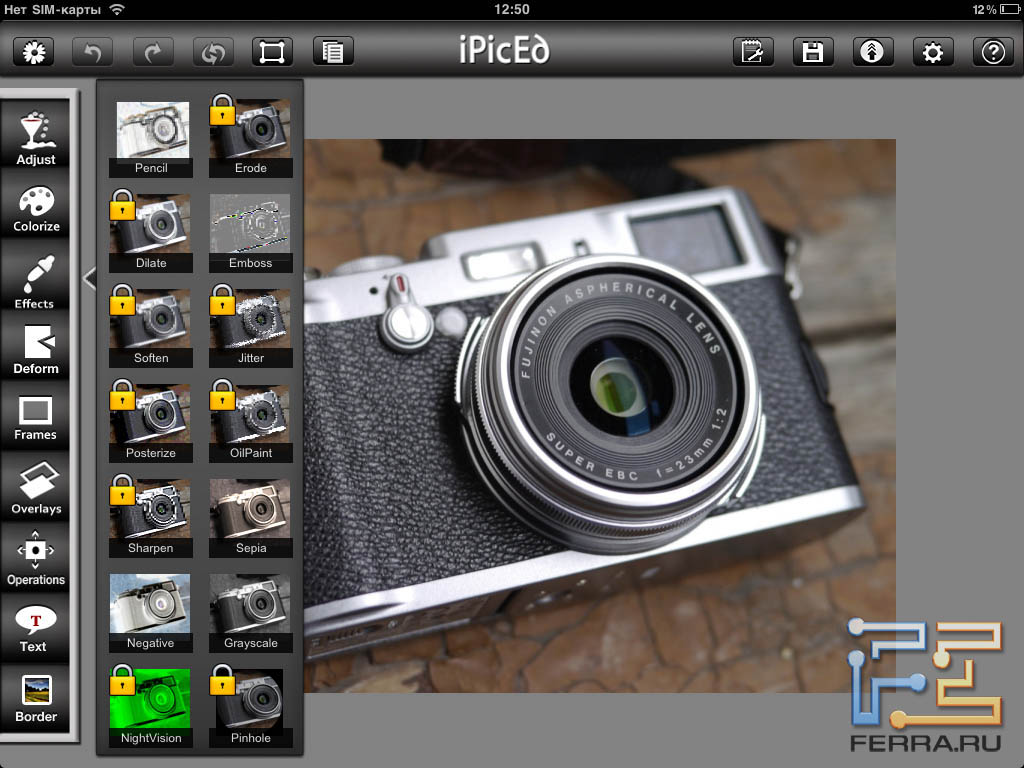Open the help question mark

pos(993,52)
